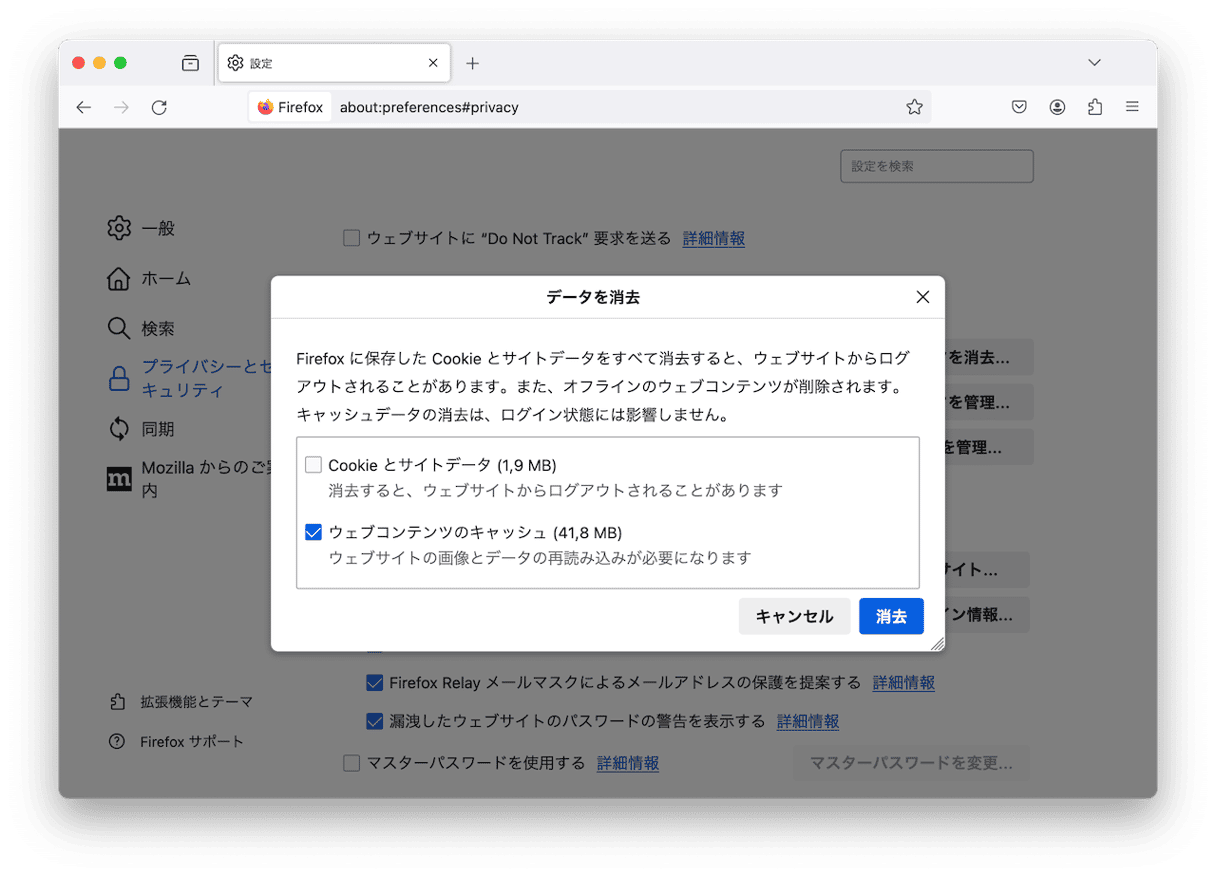Open a new tab with plus button
1216x876 pixels.
(473, 63)
